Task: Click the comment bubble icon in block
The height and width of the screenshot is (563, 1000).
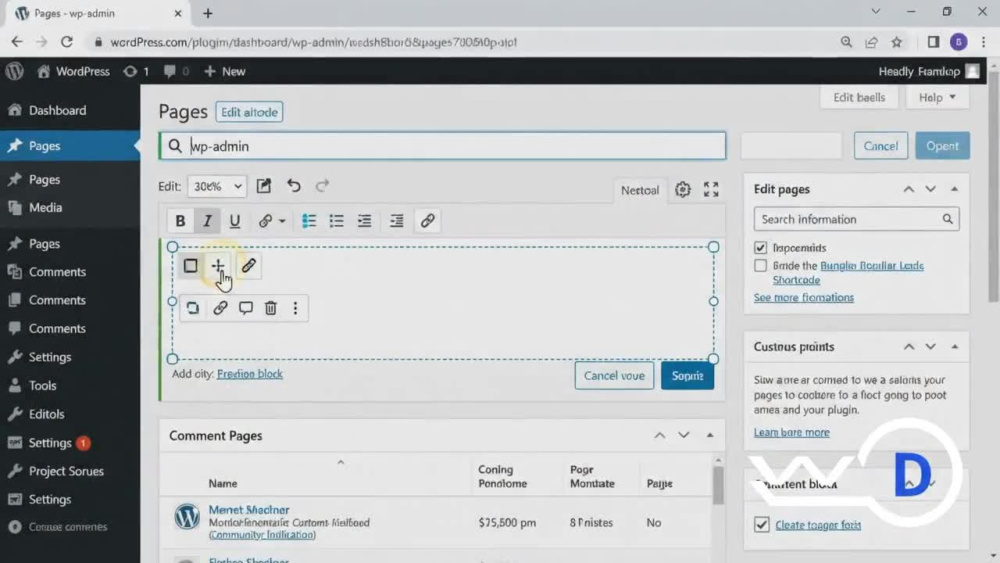Action: 246,309
